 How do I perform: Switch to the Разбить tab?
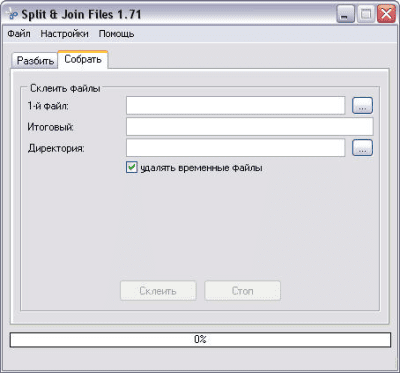35,61
